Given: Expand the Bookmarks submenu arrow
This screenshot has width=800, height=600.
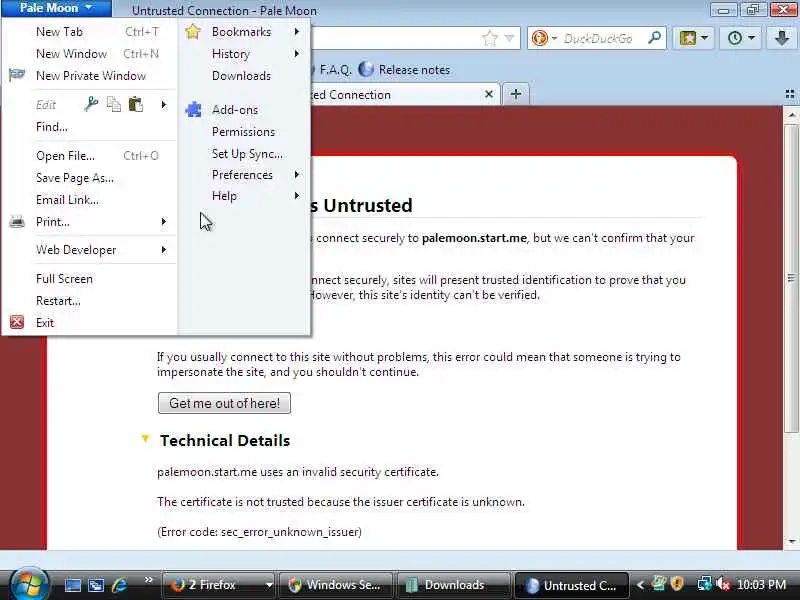Looking at the screenshot, I should [296, 32].
